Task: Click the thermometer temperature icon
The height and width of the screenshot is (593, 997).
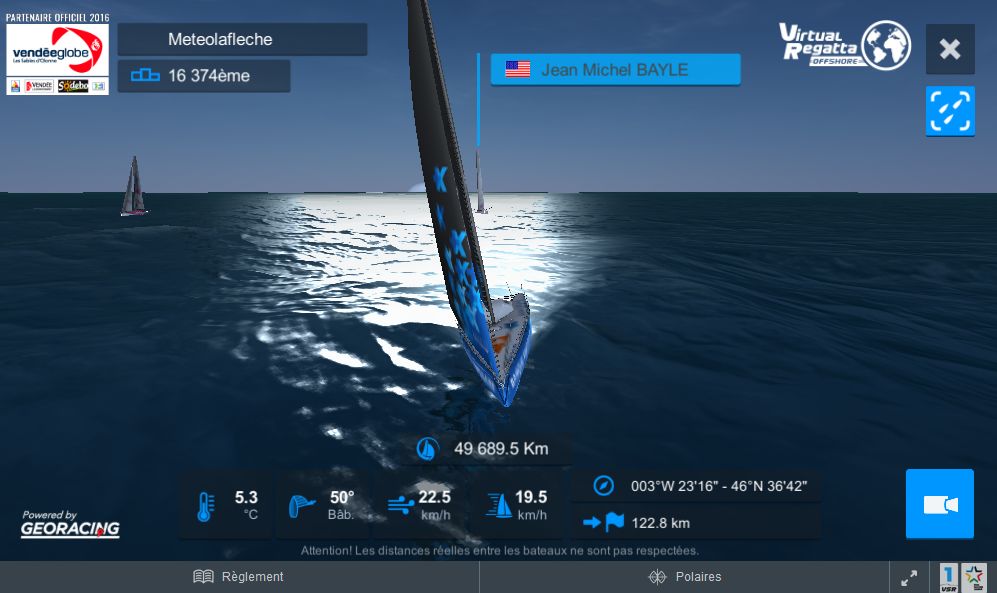Action: (205, 507)
